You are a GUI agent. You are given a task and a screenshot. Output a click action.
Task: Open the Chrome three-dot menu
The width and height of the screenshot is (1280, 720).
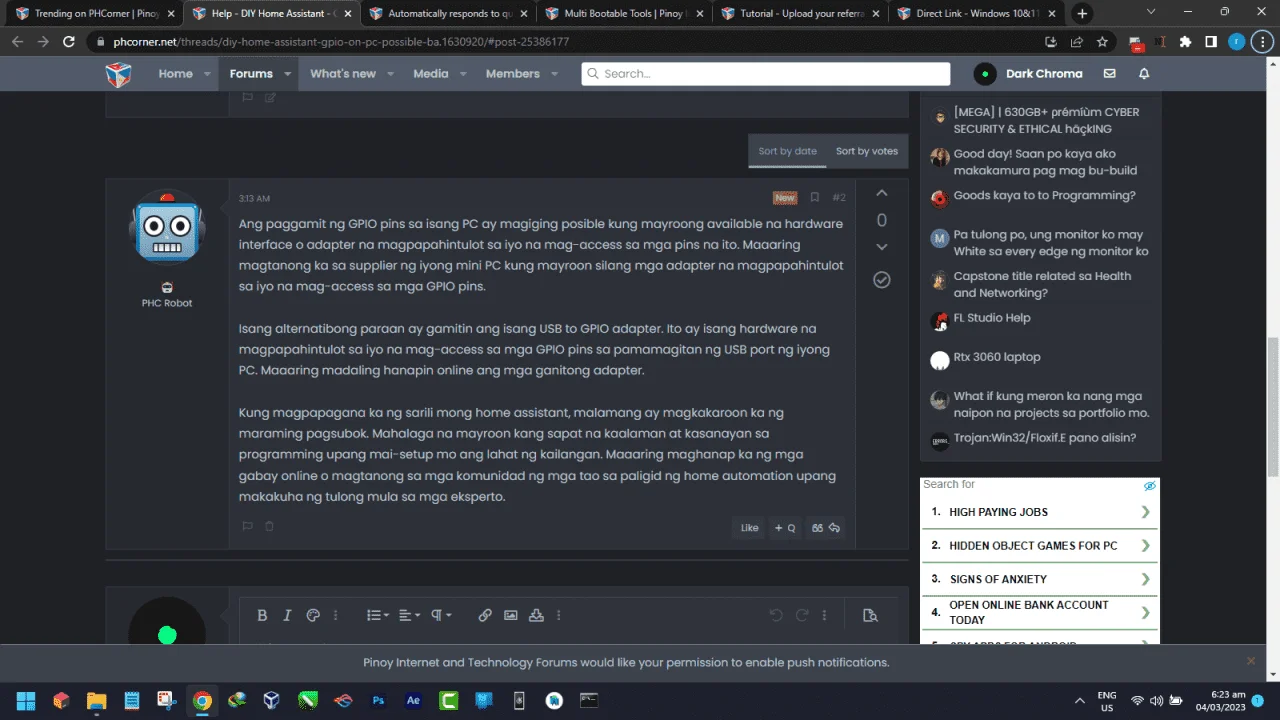pos(1262,42)
